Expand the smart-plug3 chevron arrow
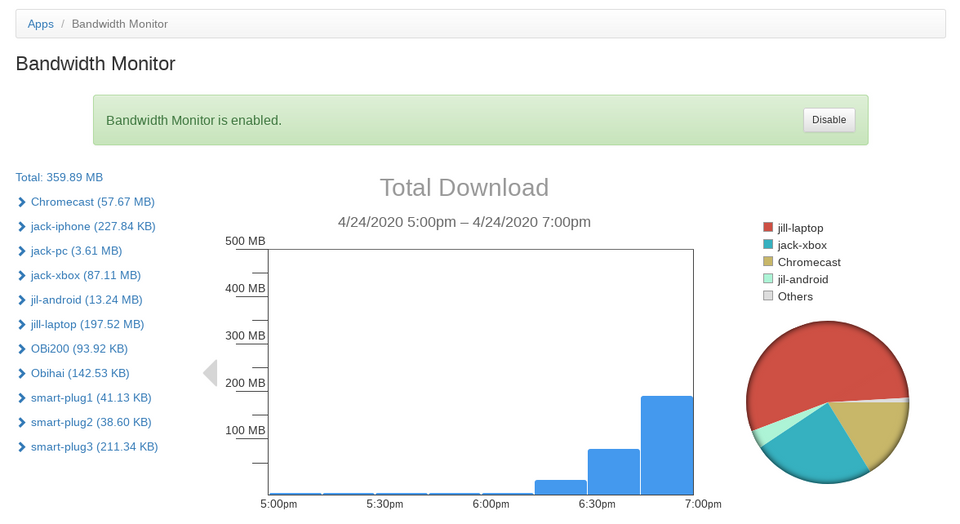The height and width of the screenshot is (524, 960). pos(21,447)
